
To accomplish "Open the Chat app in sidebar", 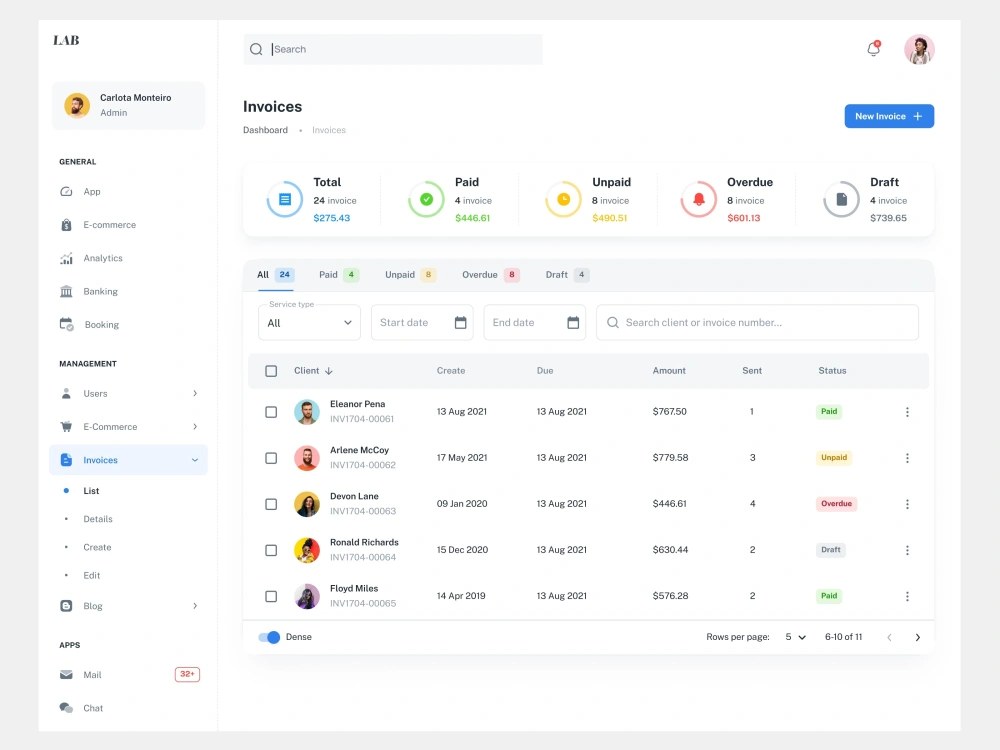I will coord(93,708).
